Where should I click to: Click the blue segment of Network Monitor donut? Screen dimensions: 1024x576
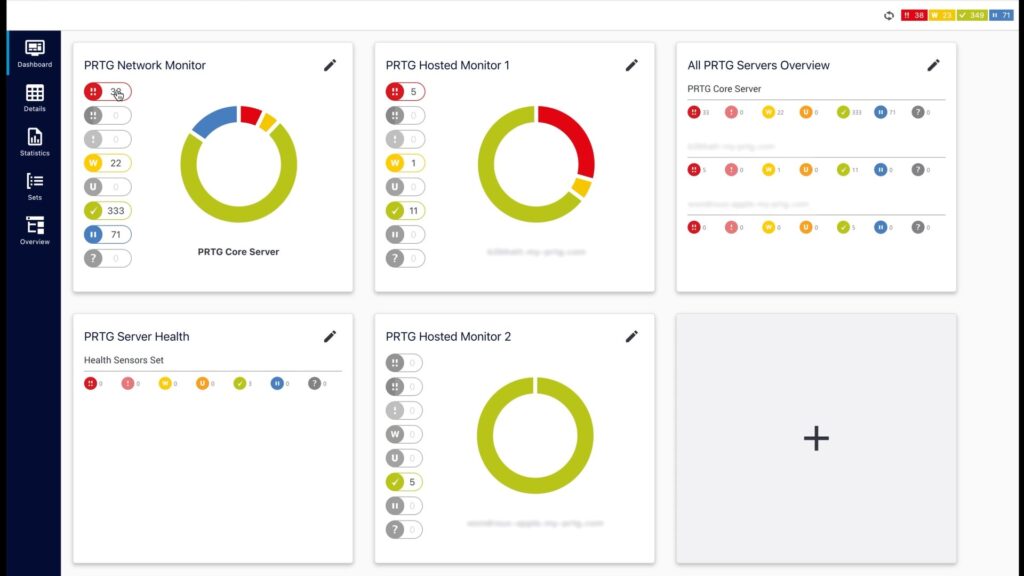tap(212, 121)
